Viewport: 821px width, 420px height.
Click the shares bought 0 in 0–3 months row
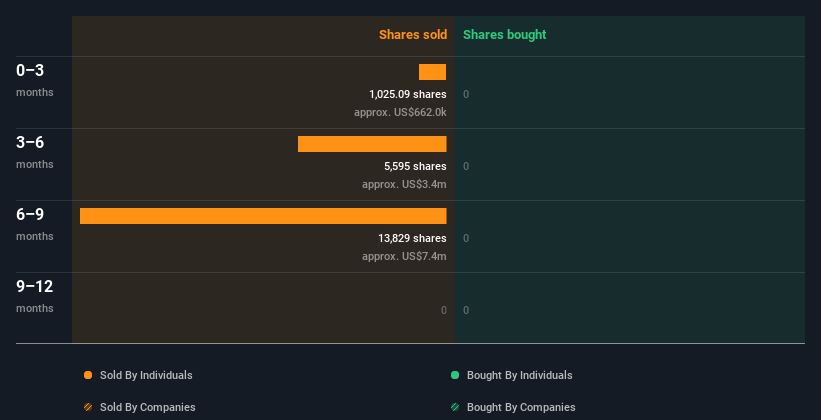[x=466, y=94]
